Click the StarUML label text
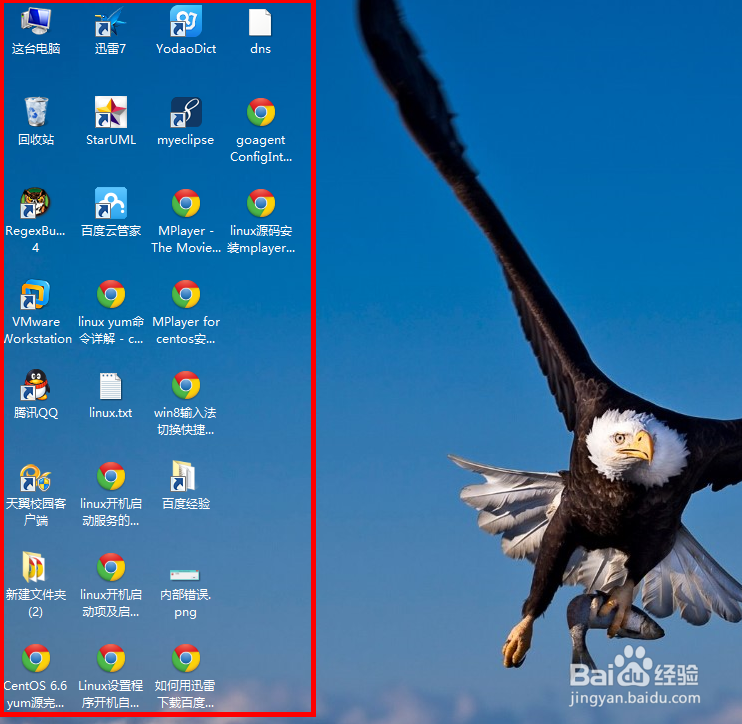Image resolution: width=742 pixels, height=724 pixels. [111, 140]
